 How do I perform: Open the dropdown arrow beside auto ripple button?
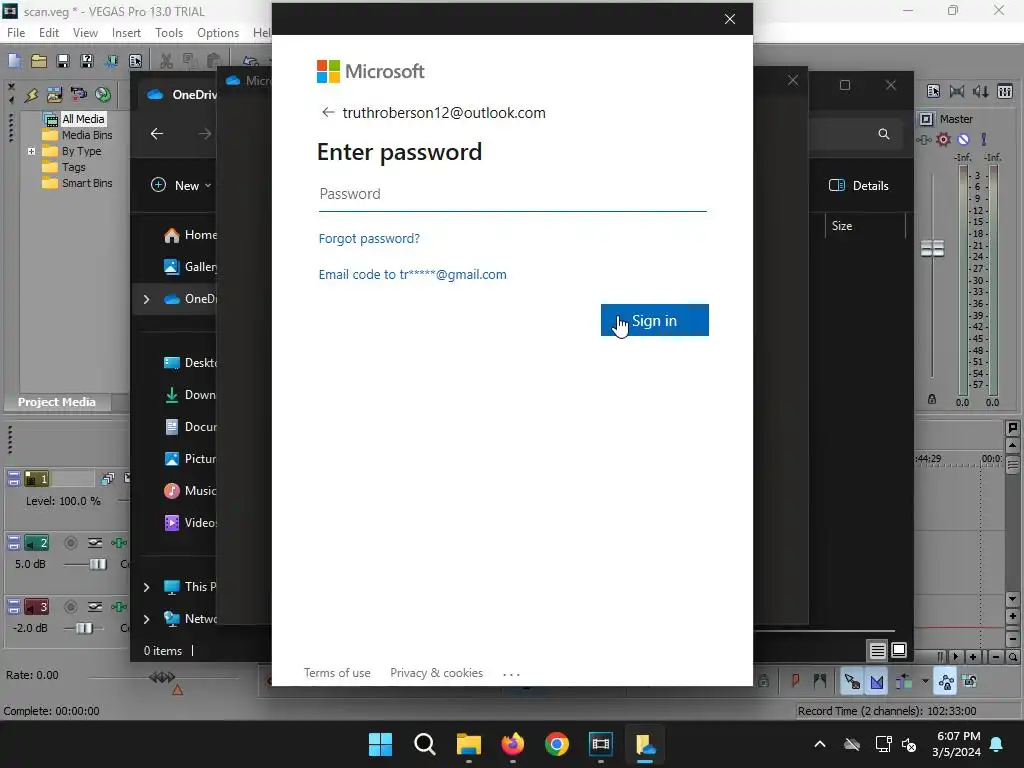click(x=925, y=681)
